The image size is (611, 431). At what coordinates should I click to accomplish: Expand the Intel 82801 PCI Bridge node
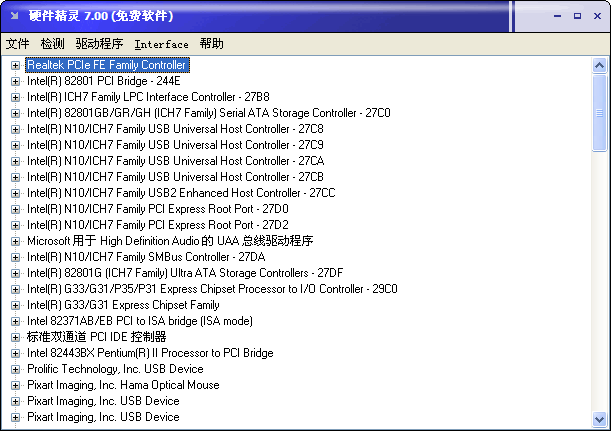point(15,81)
